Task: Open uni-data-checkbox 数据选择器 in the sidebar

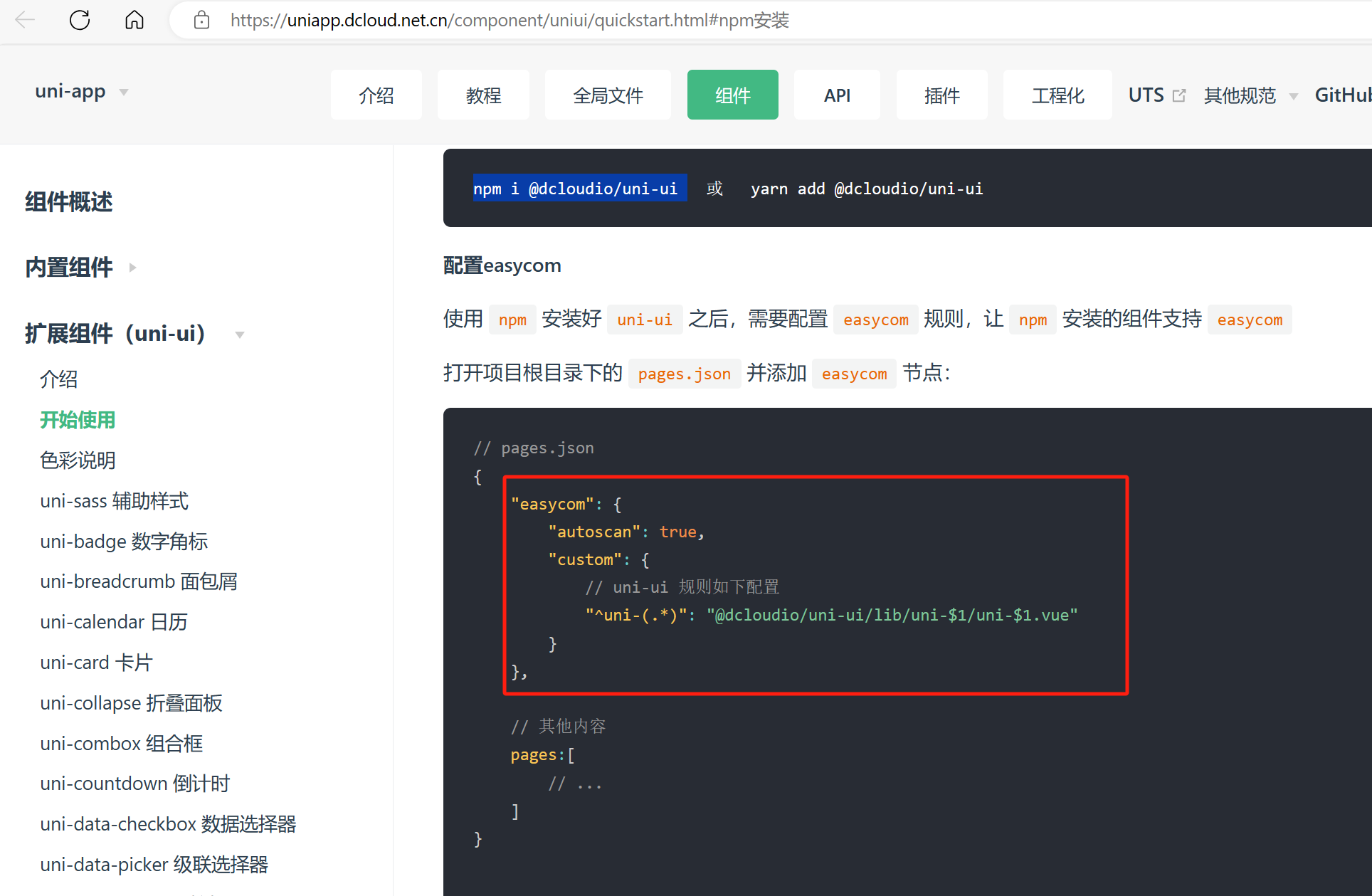Action: (x=168, y=824)
